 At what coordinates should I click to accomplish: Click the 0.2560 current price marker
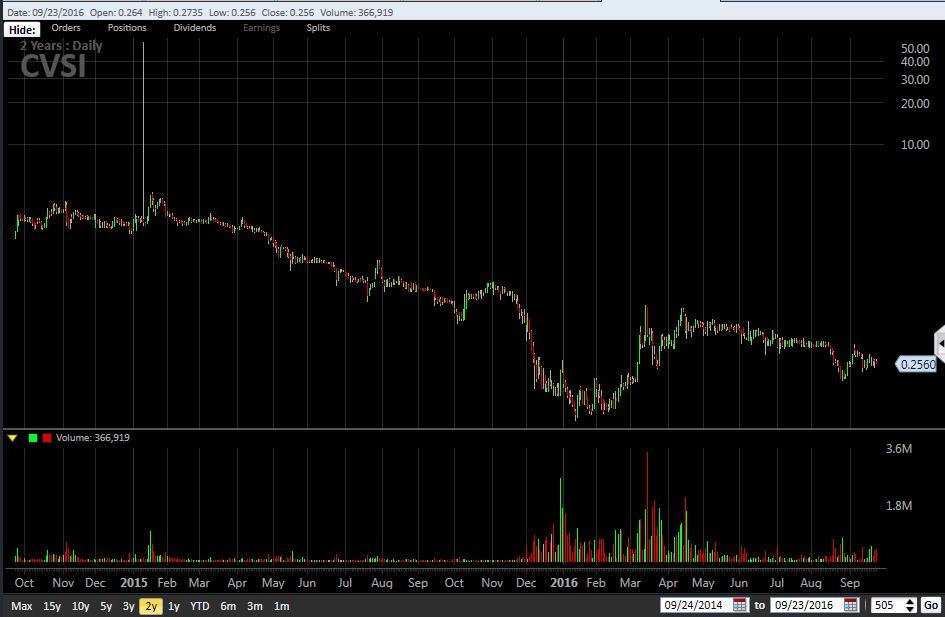coord(917,365)
